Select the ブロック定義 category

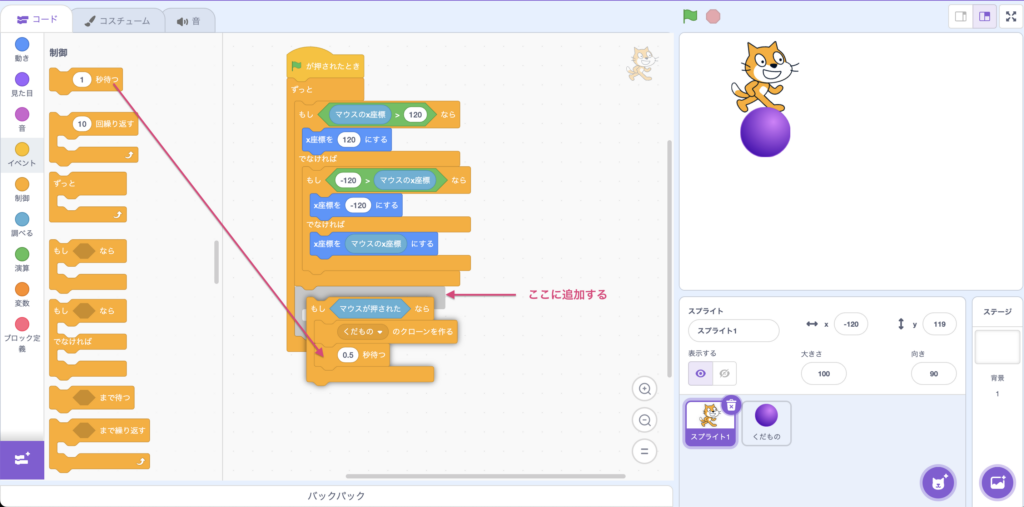click(x=22, y=335)
